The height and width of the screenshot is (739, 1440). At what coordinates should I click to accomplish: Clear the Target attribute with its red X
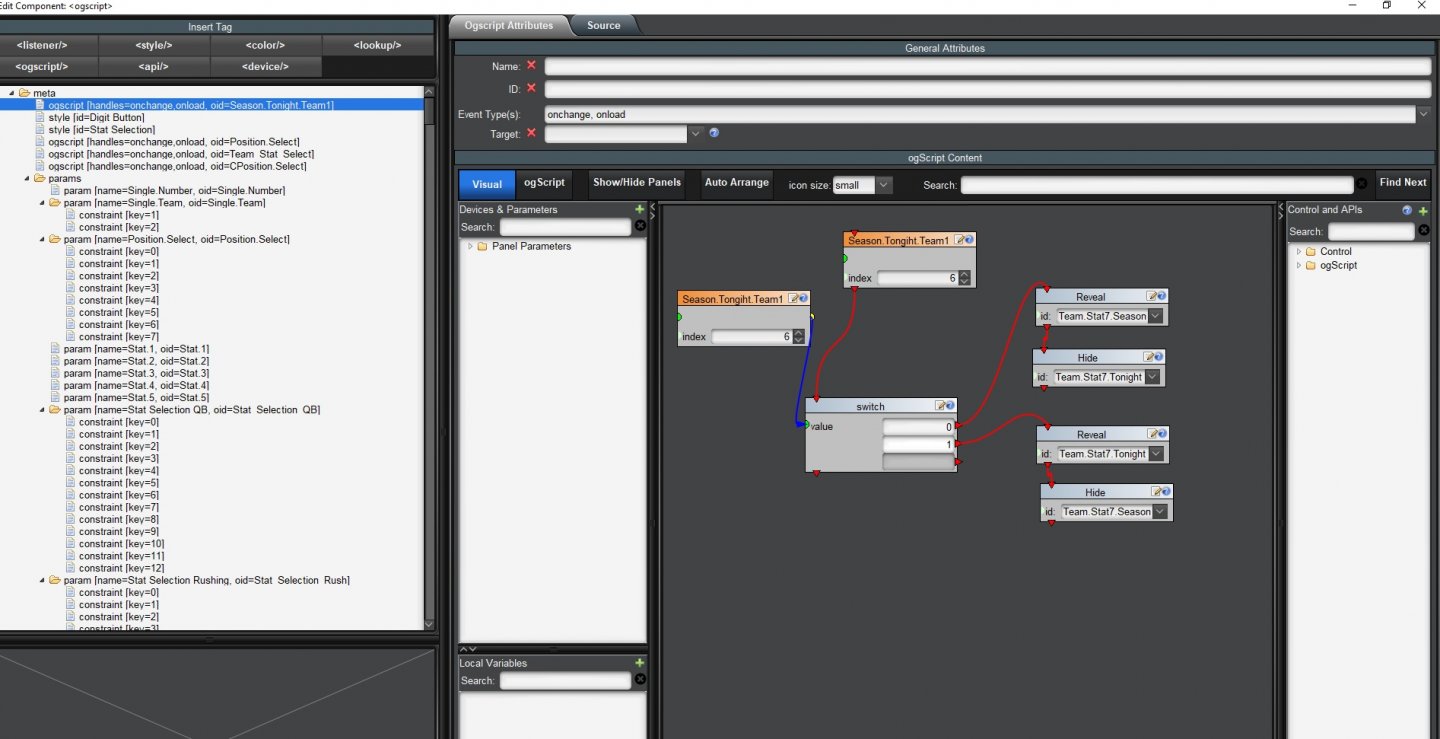531,133
